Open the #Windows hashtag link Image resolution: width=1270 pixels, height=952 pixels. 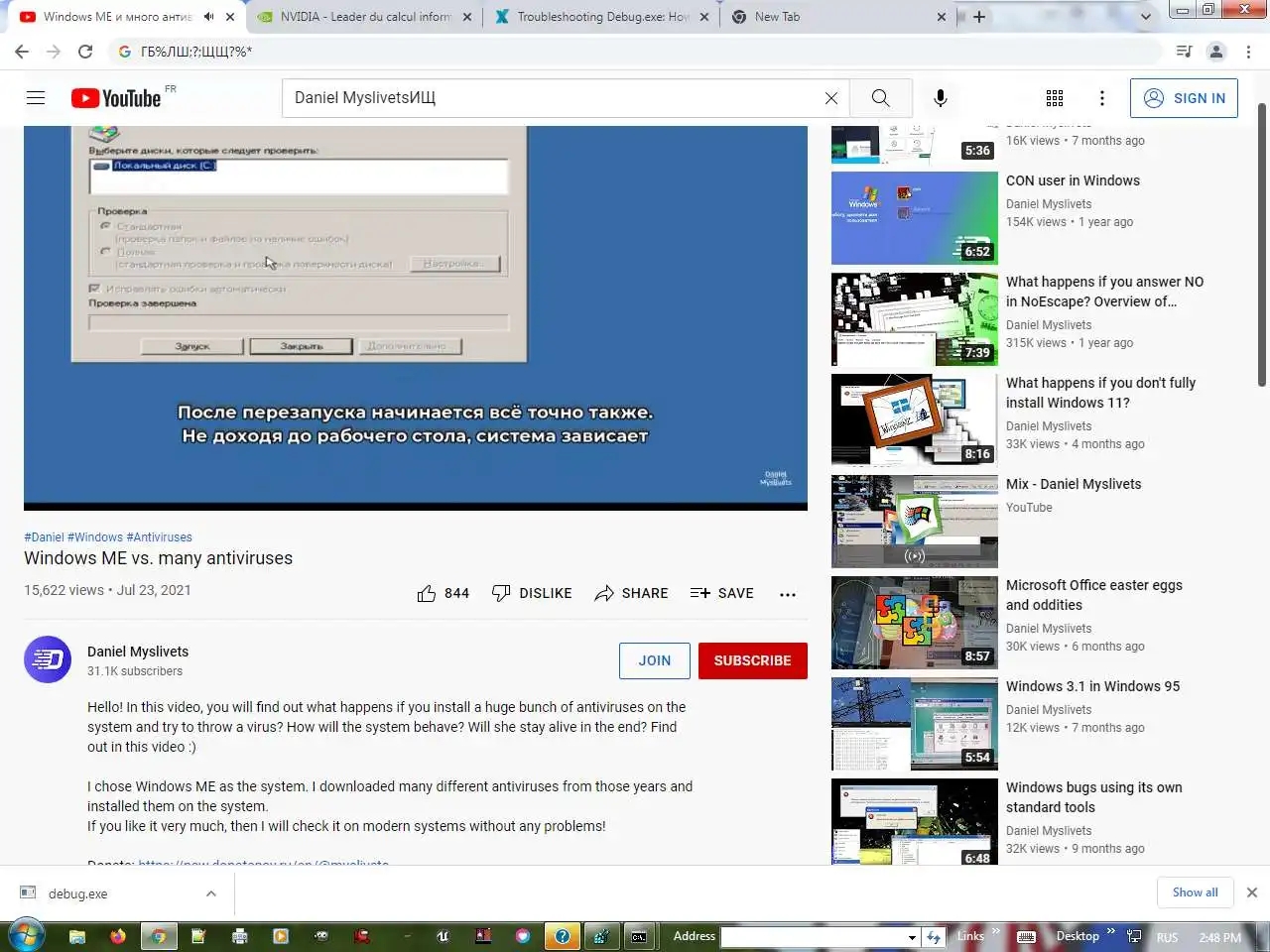click(95, 537)
